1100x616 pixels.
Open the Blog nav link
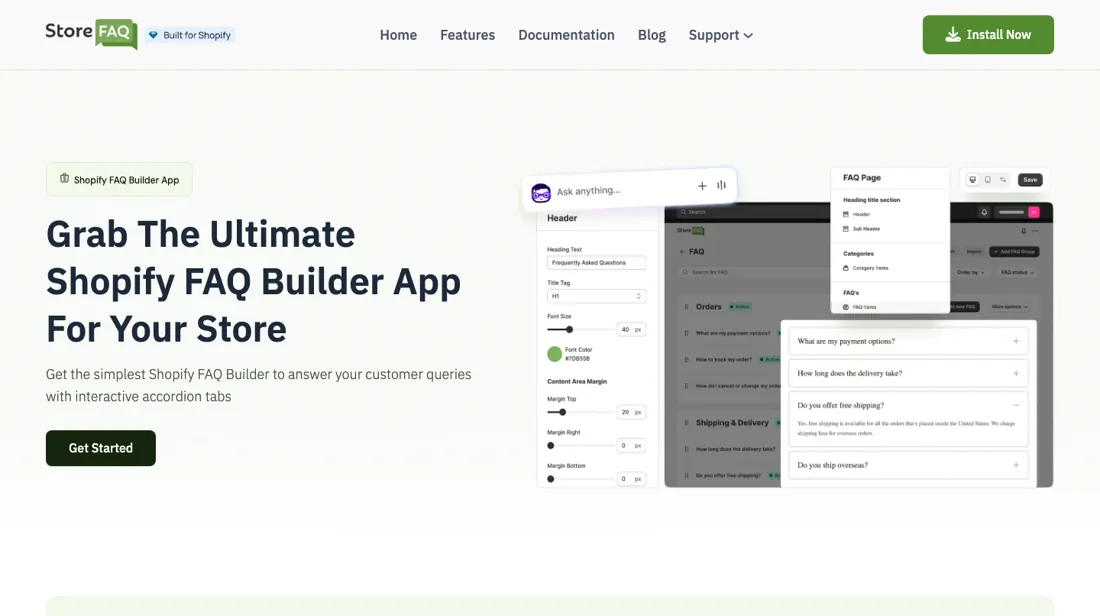652,35
